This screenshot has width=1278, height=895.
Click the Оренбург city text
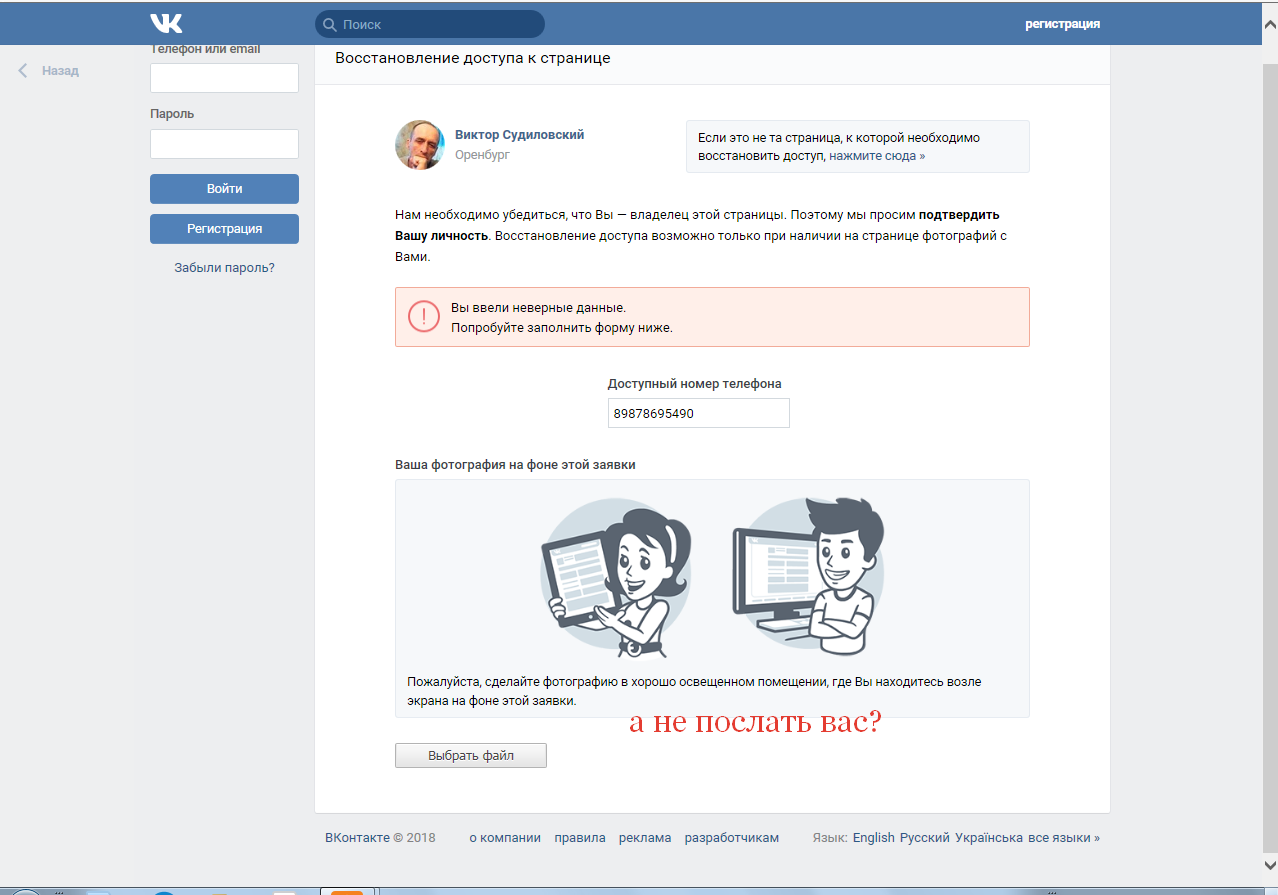482,156
